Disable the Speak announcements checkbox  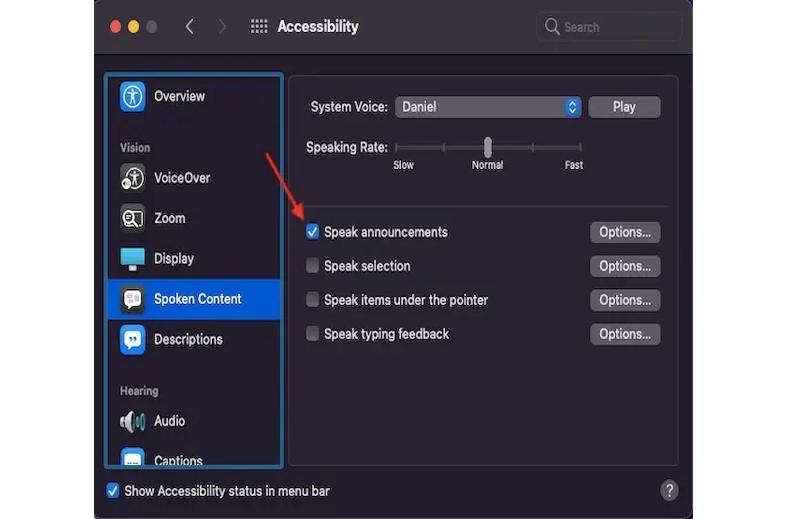[313, 232]
